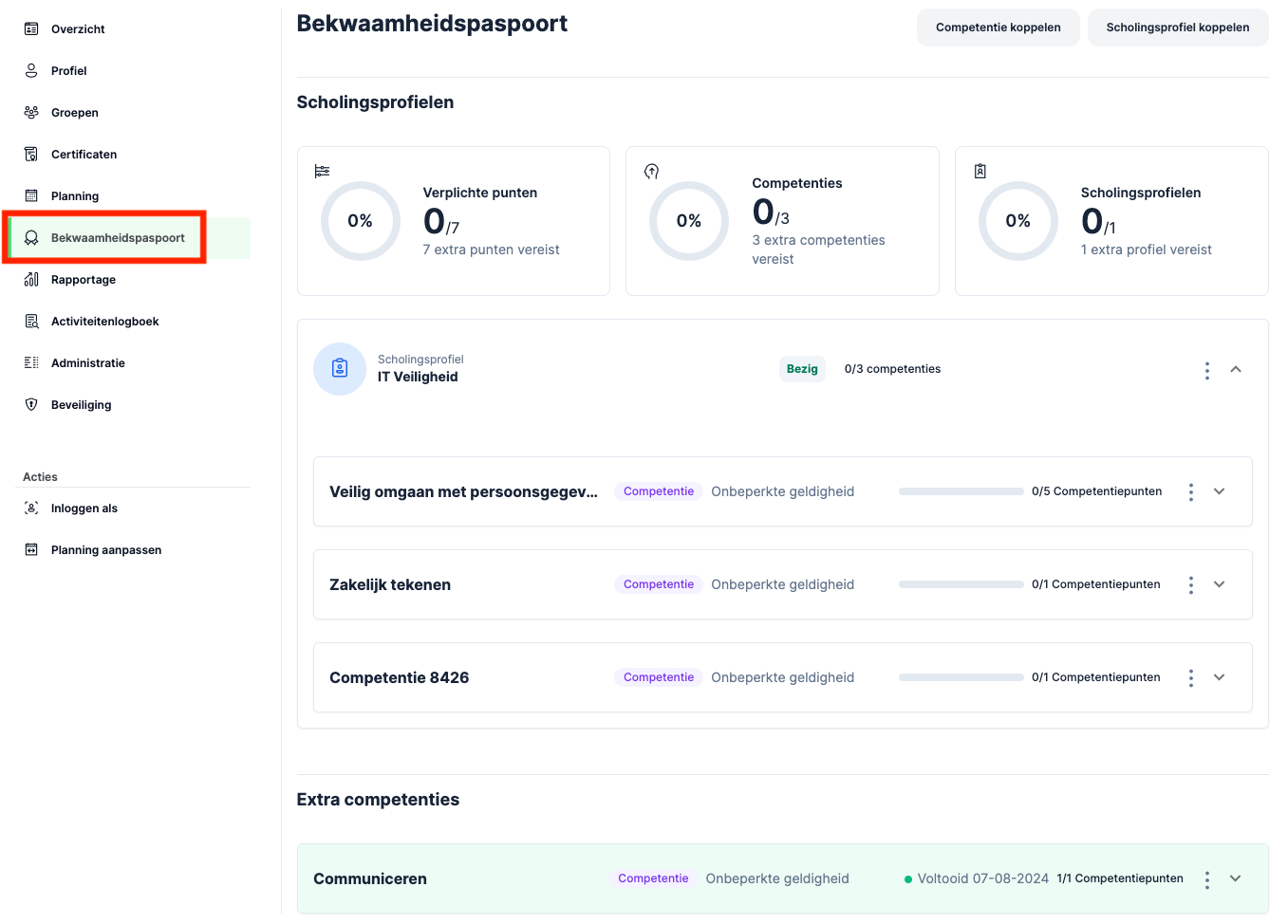The image size is (1288, 924).
Task: Open three-dot menu for IT Veiligheid profile
Action: (1206, 370)
